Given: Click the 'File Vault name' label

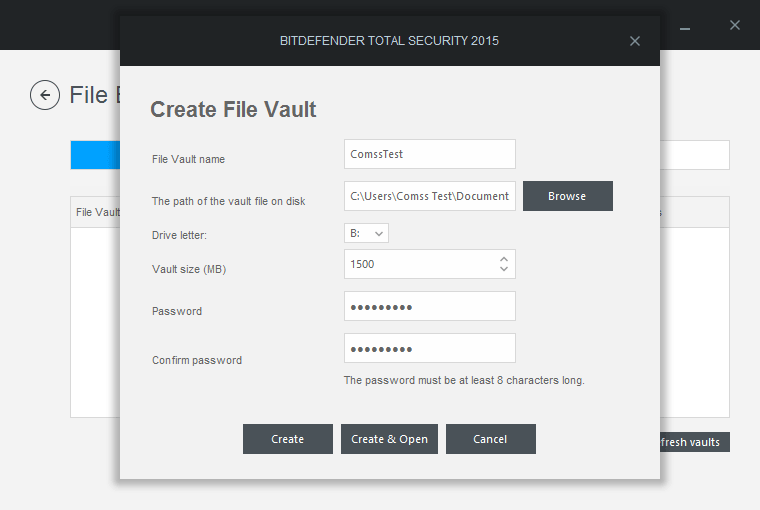Looking at the screenshot, I should point(188,159).
